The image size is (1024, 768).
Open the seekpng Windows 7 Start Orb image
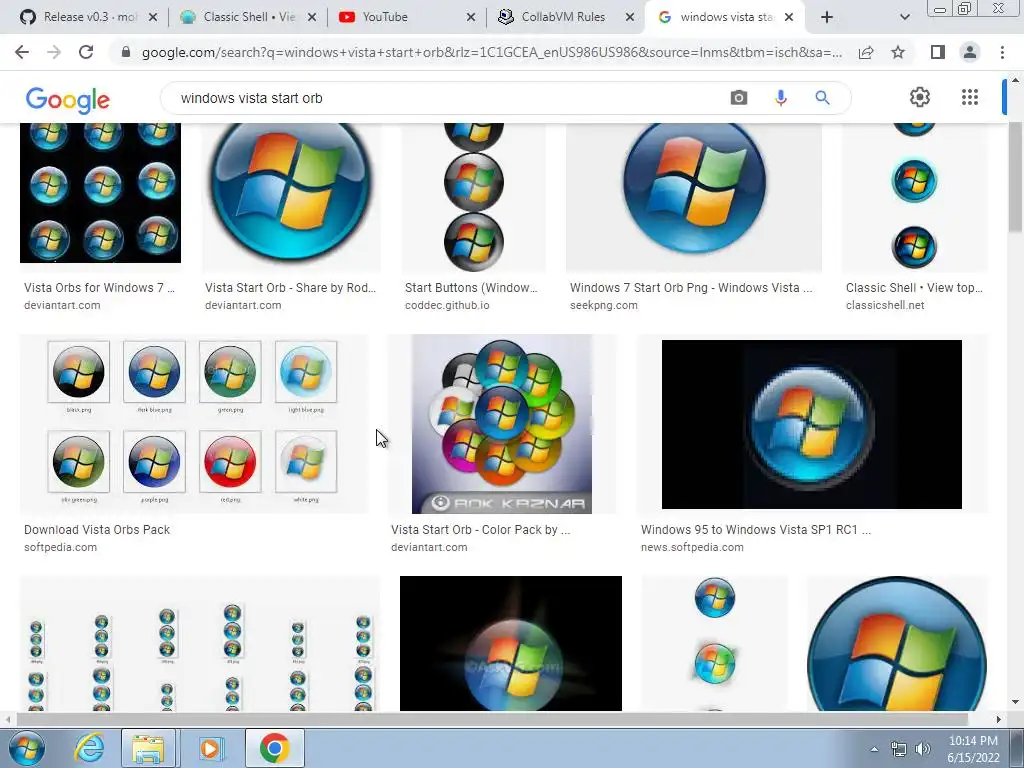(x=694, y=197)
